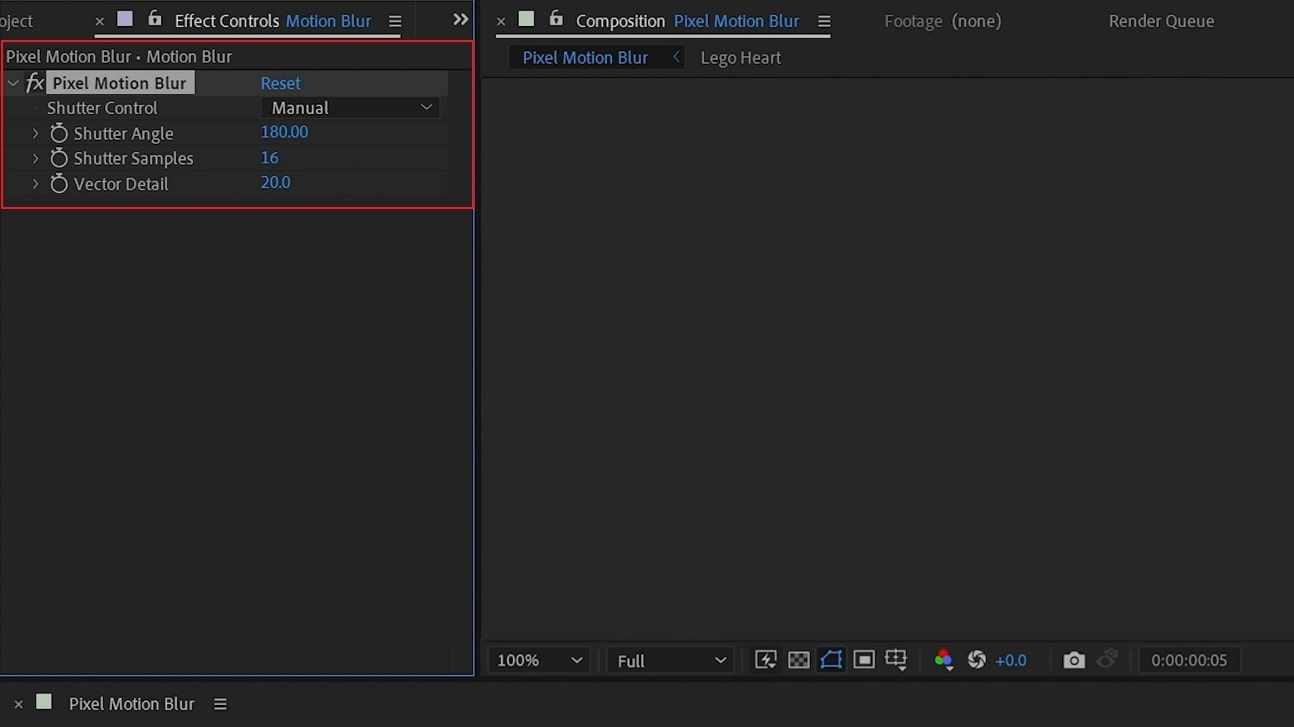Screen dimensions: 1294x727
Task: Open the Render Queue tab
Action: (x=1160, y=20)
